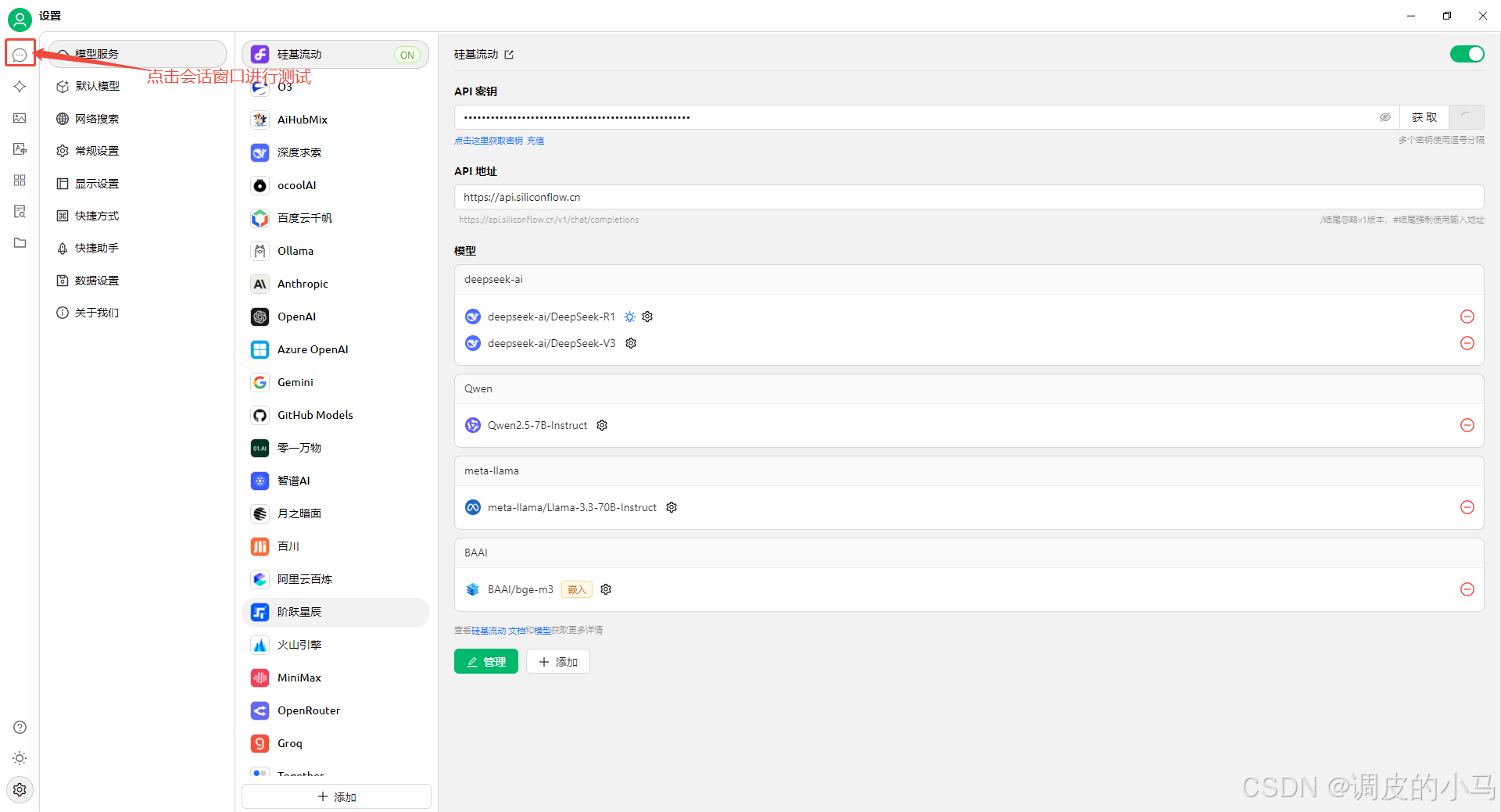Select the AiHubMix provider
Screen dimensions: 1501x812
point(335,120)
